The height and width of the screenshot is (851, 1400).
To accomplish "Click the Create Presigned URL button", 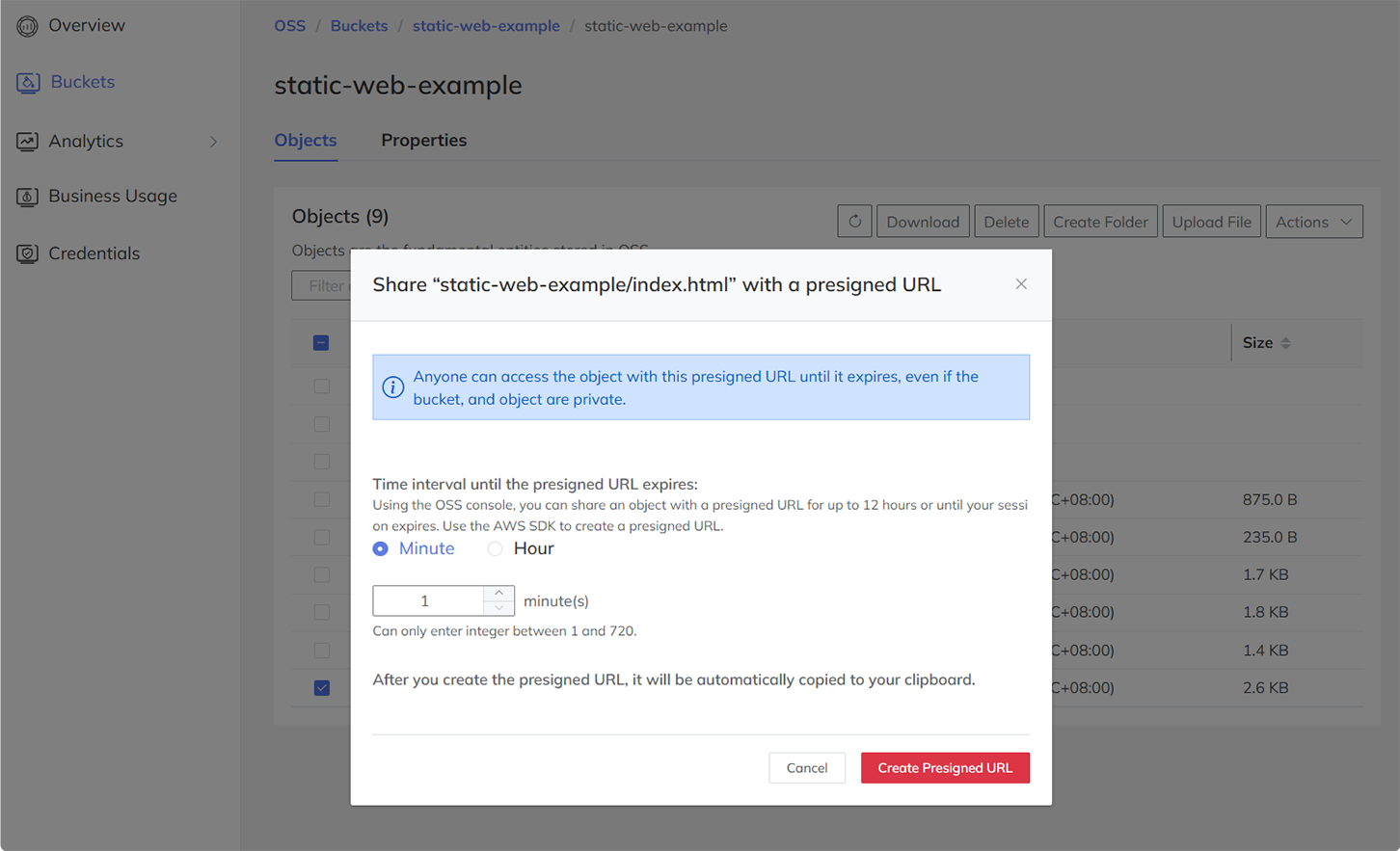I will click(x=945, y=767).
